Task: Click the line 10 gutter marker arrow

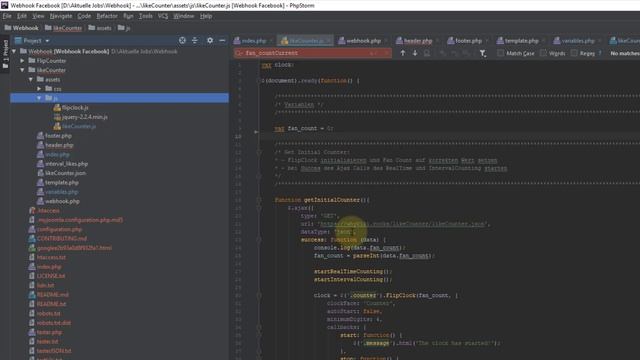Action: (256, 132)
